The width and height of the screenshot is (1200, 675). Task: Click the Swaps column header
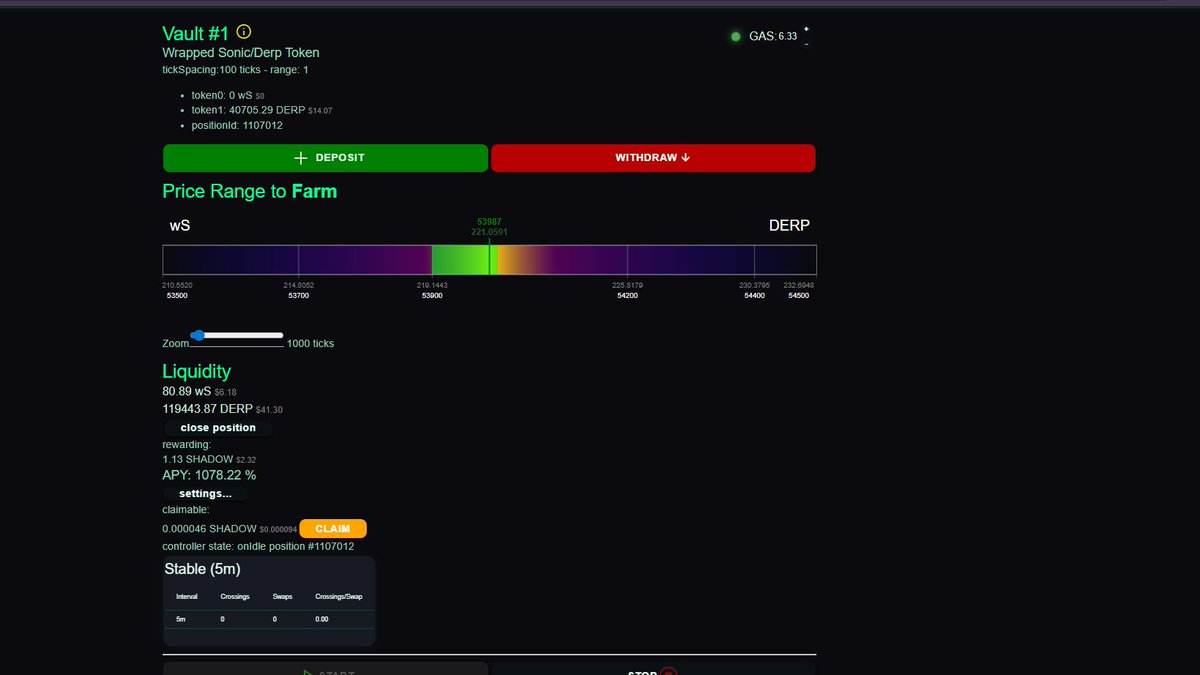pos(283,597)
